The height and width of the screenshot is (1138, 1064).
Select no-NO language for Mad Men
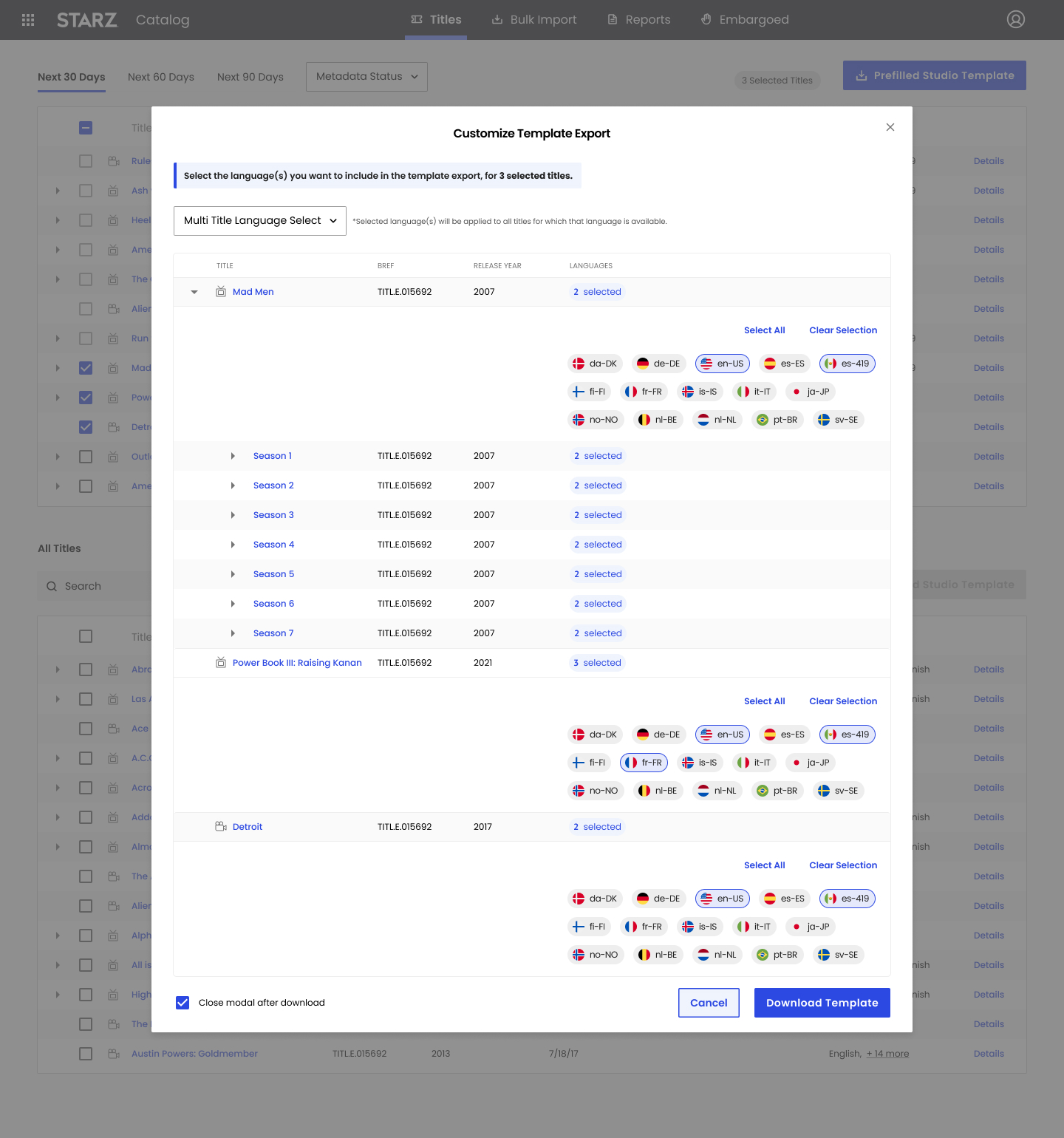click(x=596, y=420)
